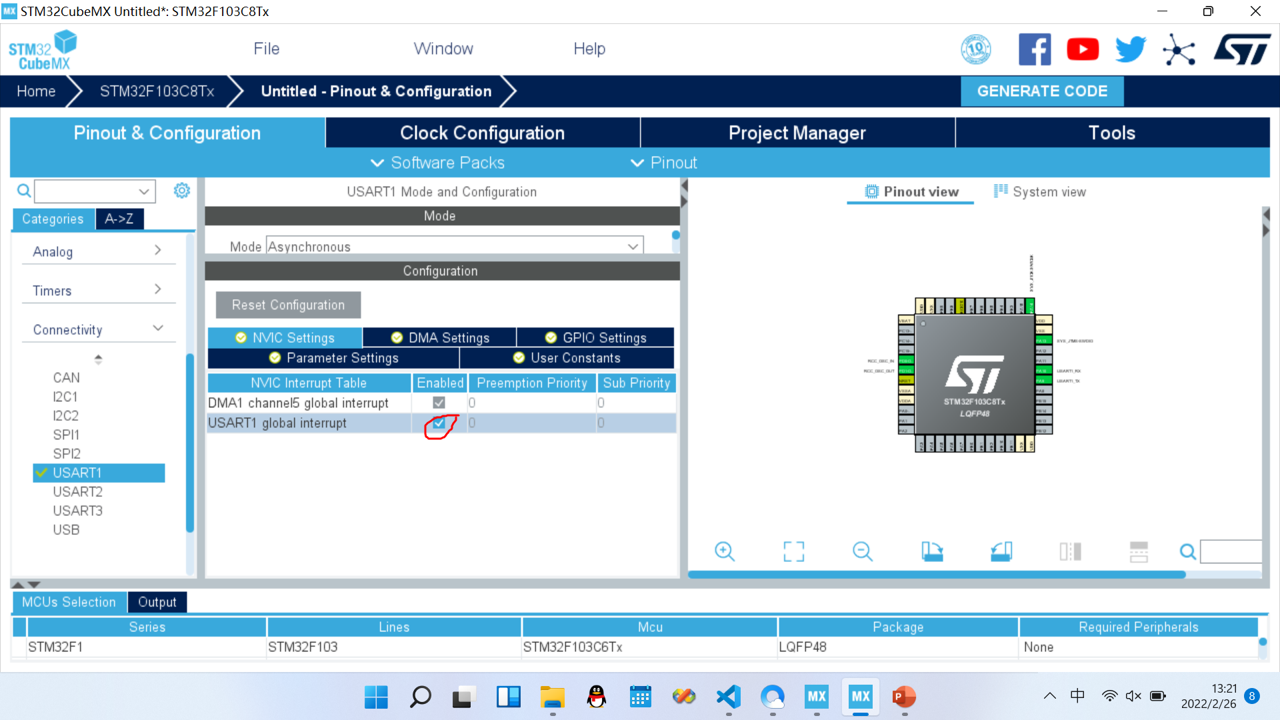Viewport: 1280px width, 720px height.
Task: Open STM32CubeMX from the taskbar
Action: pos(860,696)
